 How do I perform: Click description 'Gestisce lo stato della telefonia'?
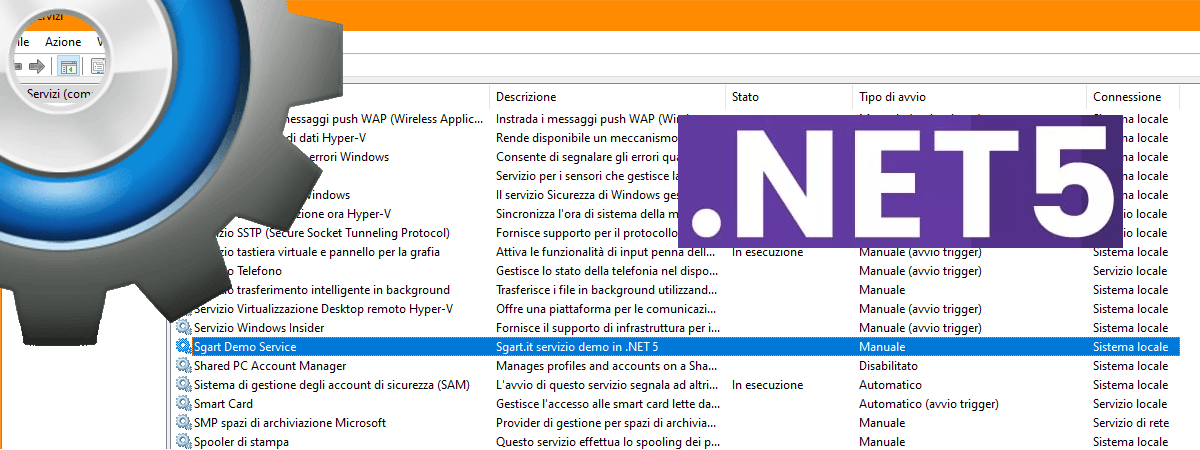pyautogui.click(x=607, y=271)
